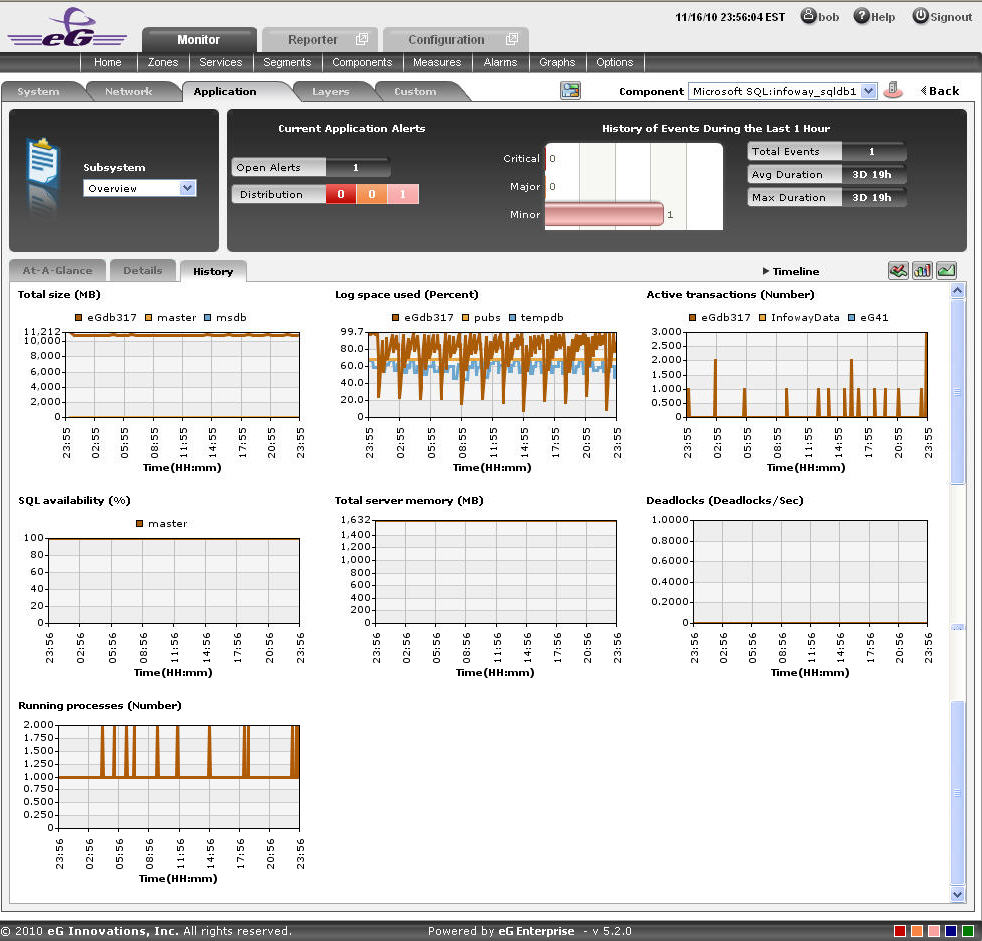
Task: Open the Component Microsoft SQL dropdown
Action: [782, 91]
